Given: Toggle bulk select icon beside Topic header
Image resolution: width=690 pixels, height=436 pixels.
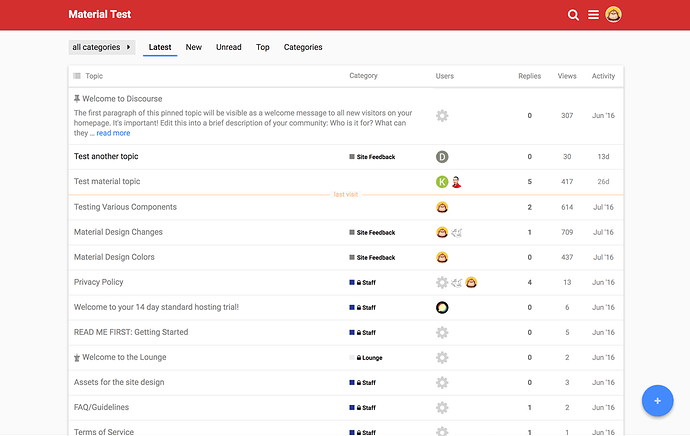Looking at the screenshot, I should (77, 76).
